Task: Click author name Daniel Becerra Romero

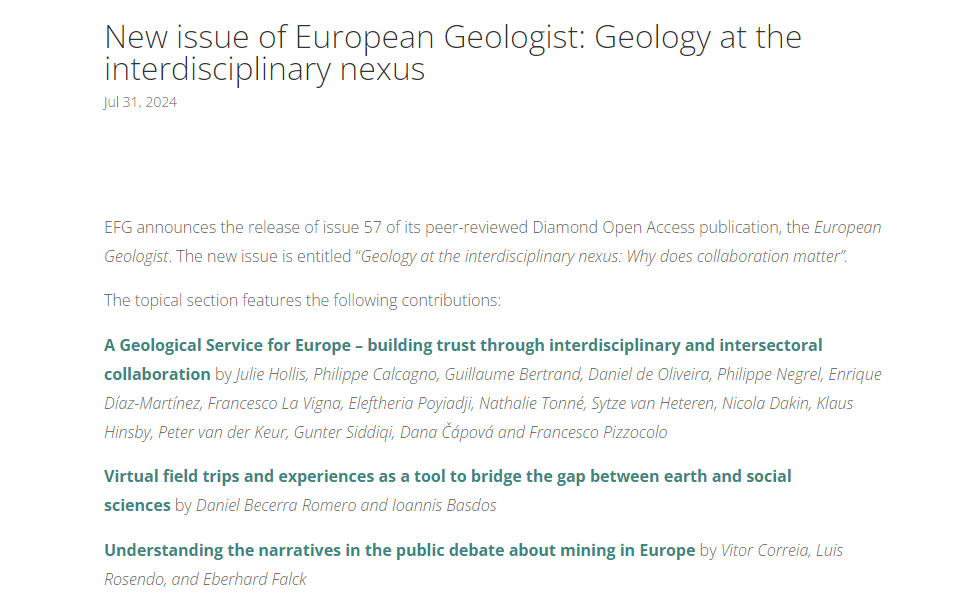Action: point(275,505)
